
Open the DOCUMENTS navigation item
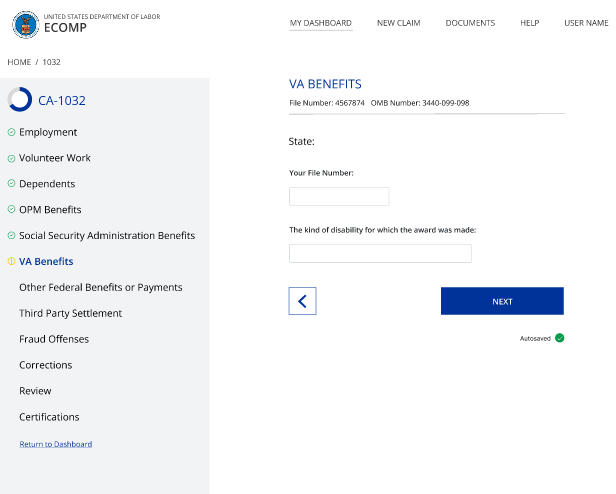pyautogui.click(x=470, y=23)
